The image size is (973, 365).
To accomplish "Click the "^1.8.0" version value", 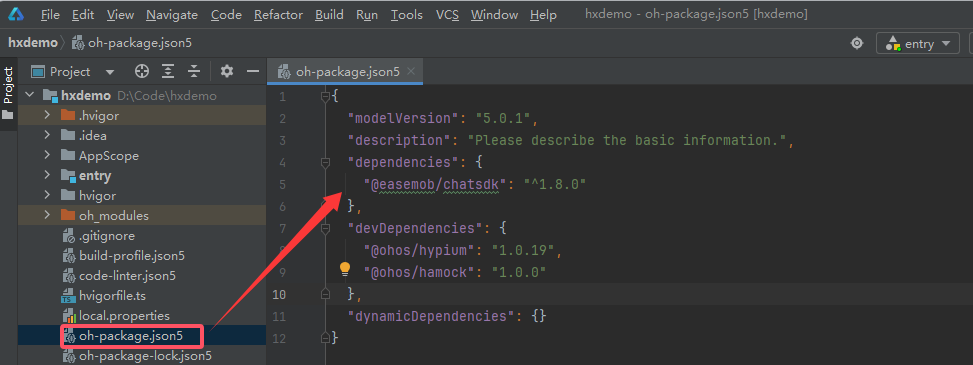I will pyautogui.click(x=555, y=184).
